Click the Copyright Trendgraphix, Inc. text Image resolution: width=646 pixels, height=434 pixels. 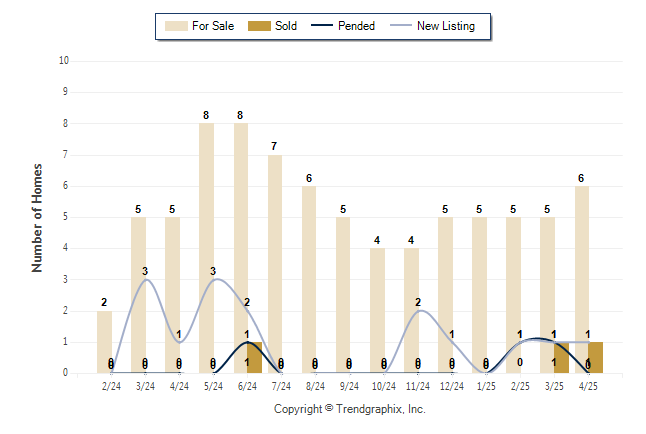tap(350, 409)
